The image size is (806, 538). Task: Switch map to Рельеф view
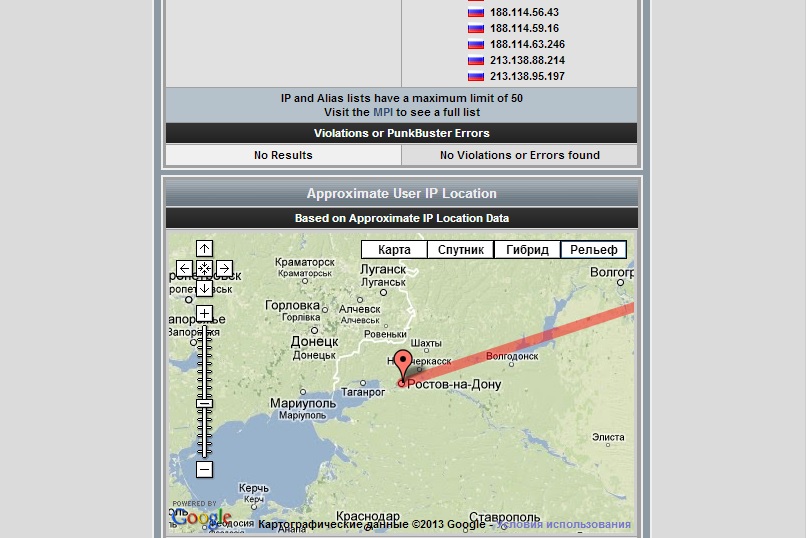click(594, 250)
